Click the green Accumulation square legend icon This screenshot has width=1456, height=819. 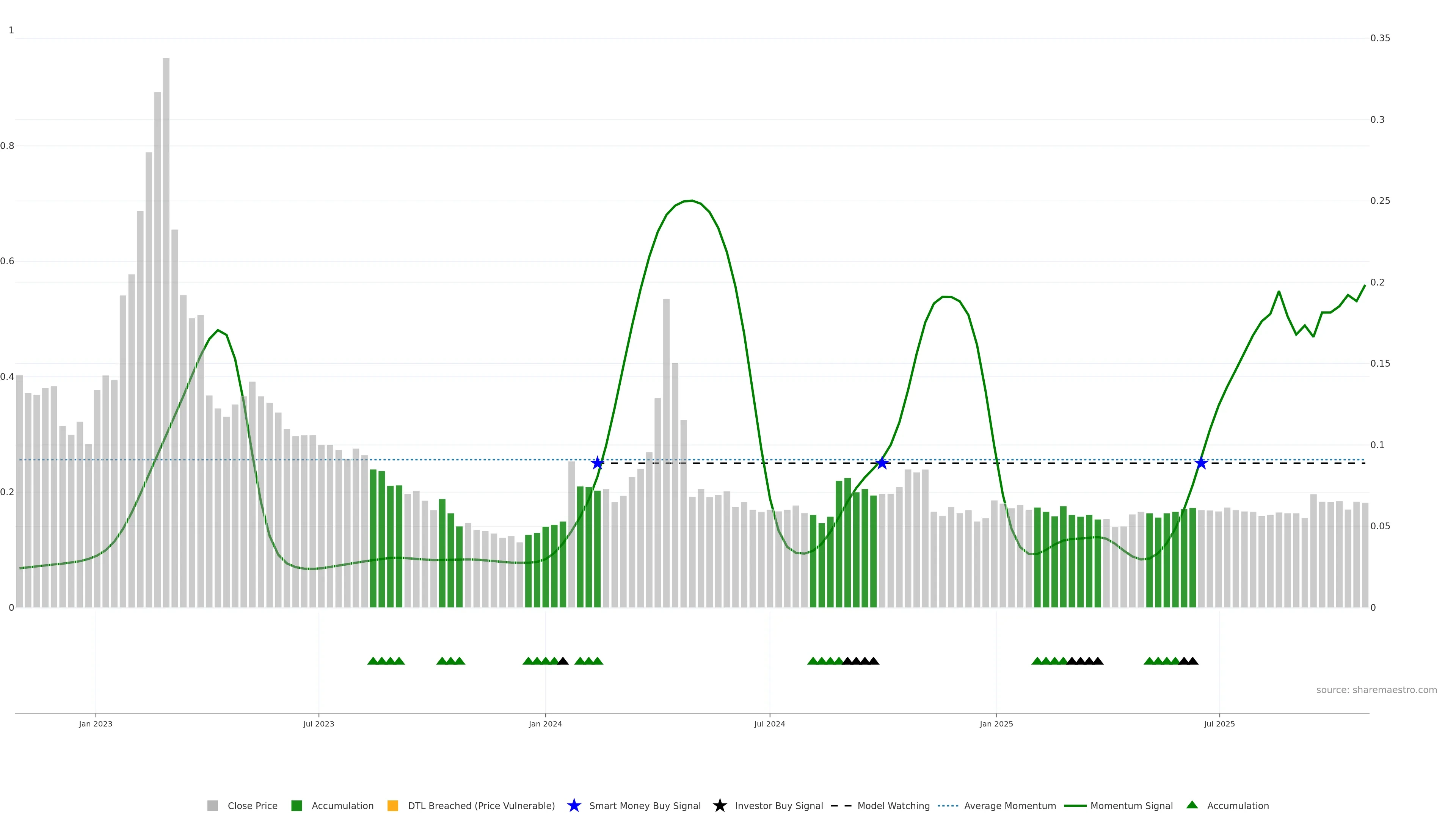tap(296, 805)
